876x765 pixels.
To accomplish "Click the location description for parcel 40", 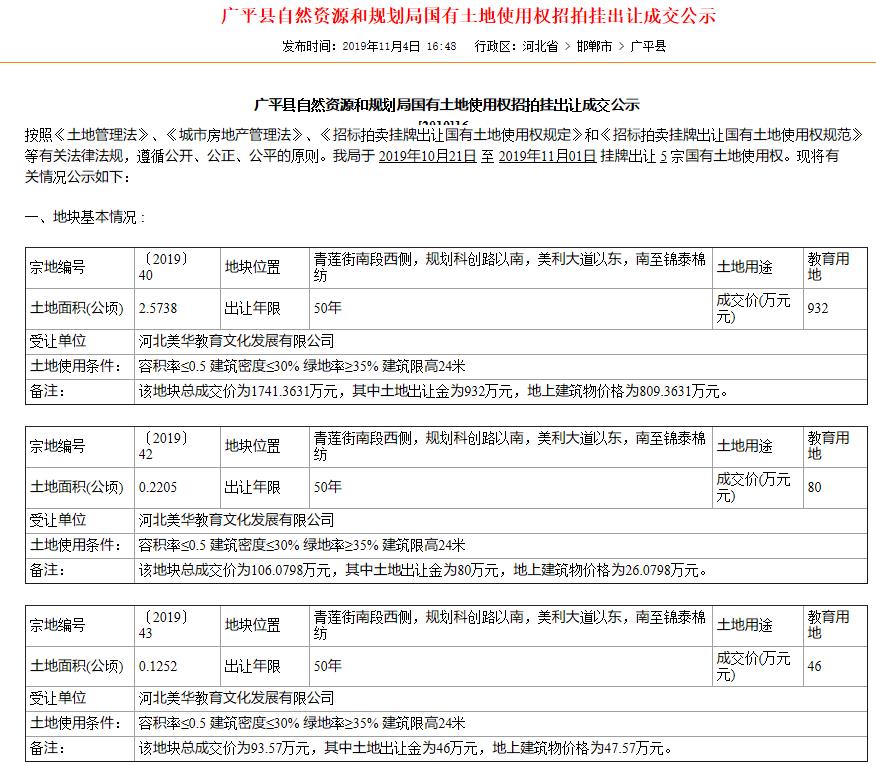I will click(510, 268).
